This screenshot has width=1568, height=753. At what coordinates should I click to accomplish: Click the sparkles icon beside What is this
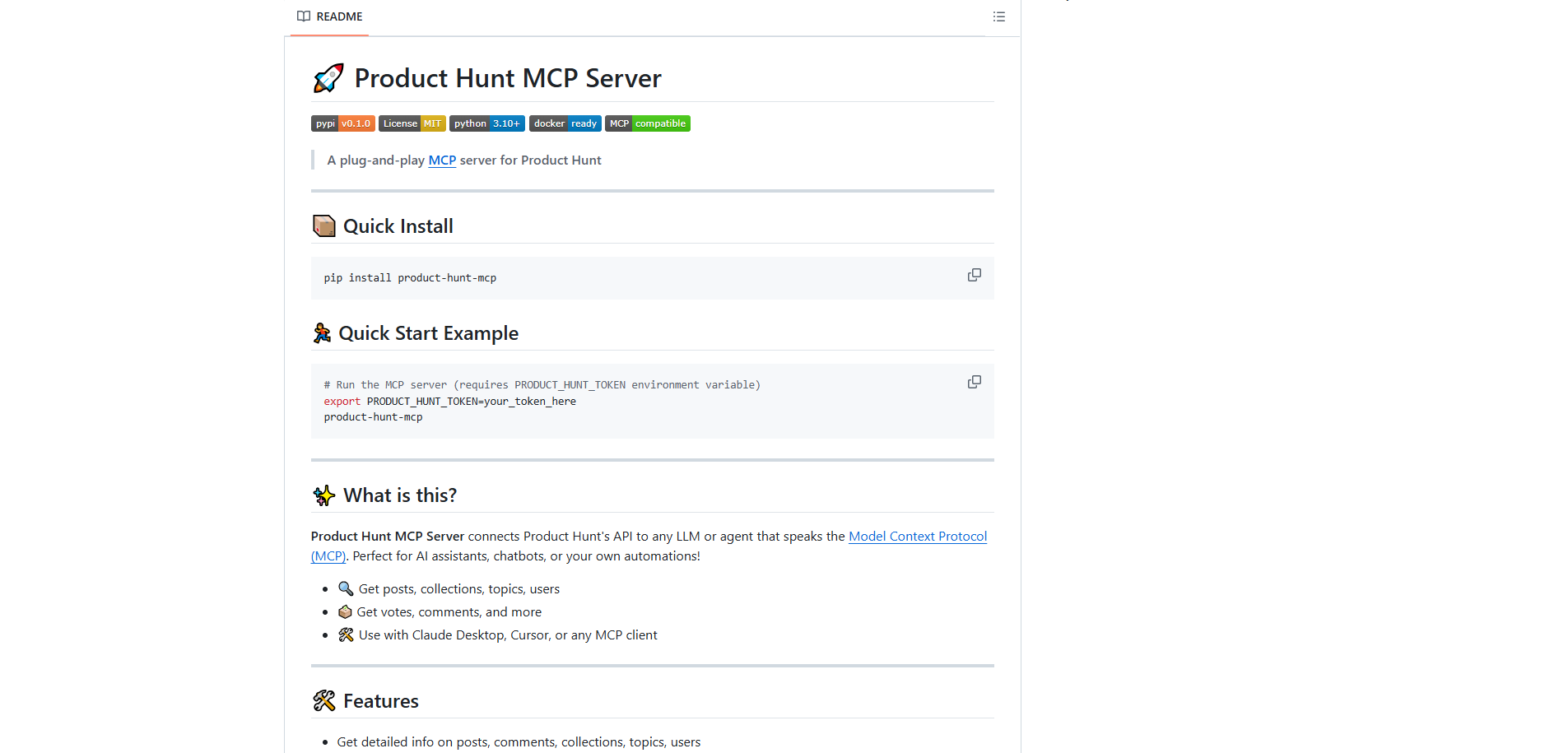pos(323,495)
